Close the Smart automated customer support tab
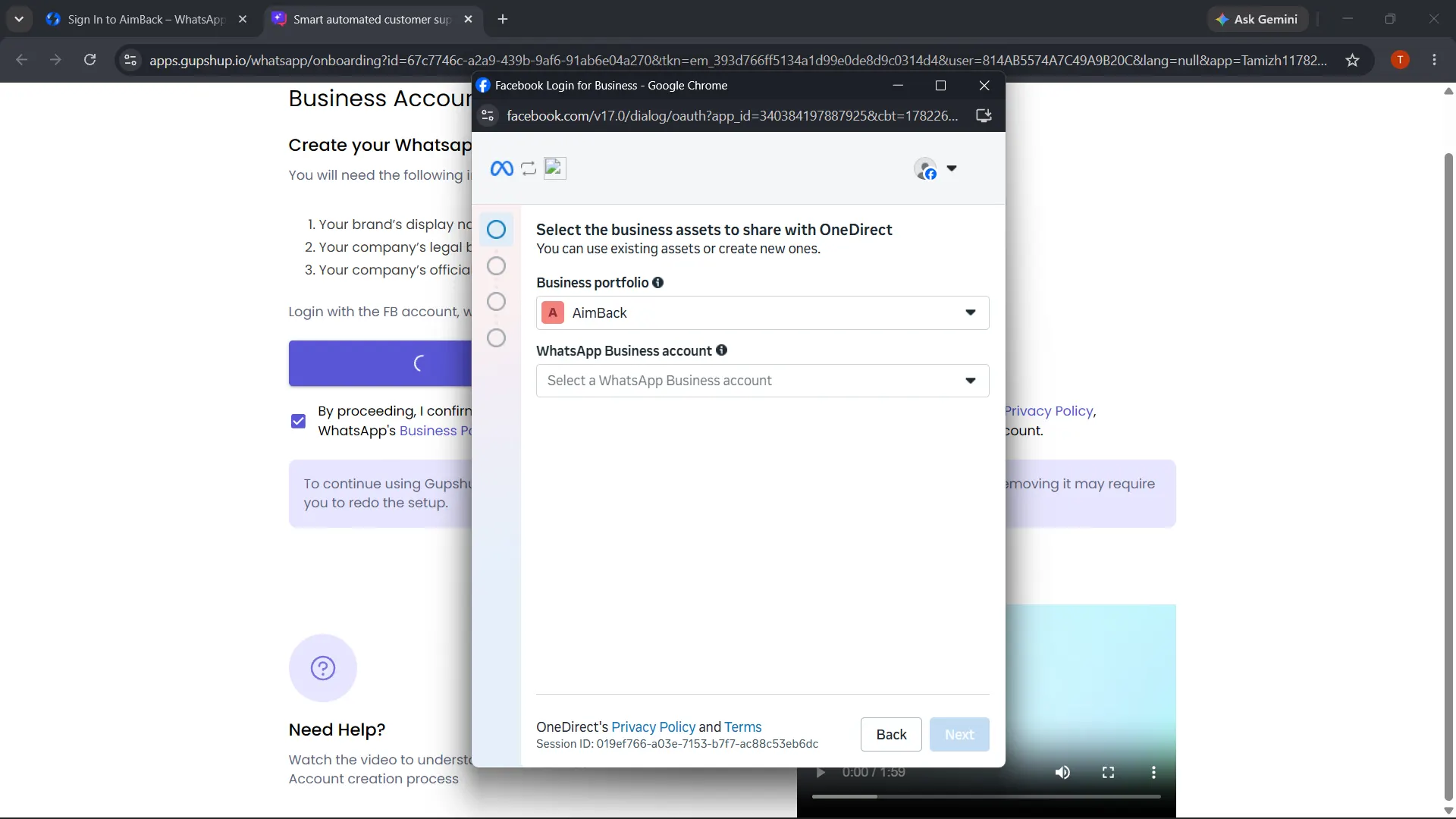The height and width of the screenshot is (819, 1456). 468,19
